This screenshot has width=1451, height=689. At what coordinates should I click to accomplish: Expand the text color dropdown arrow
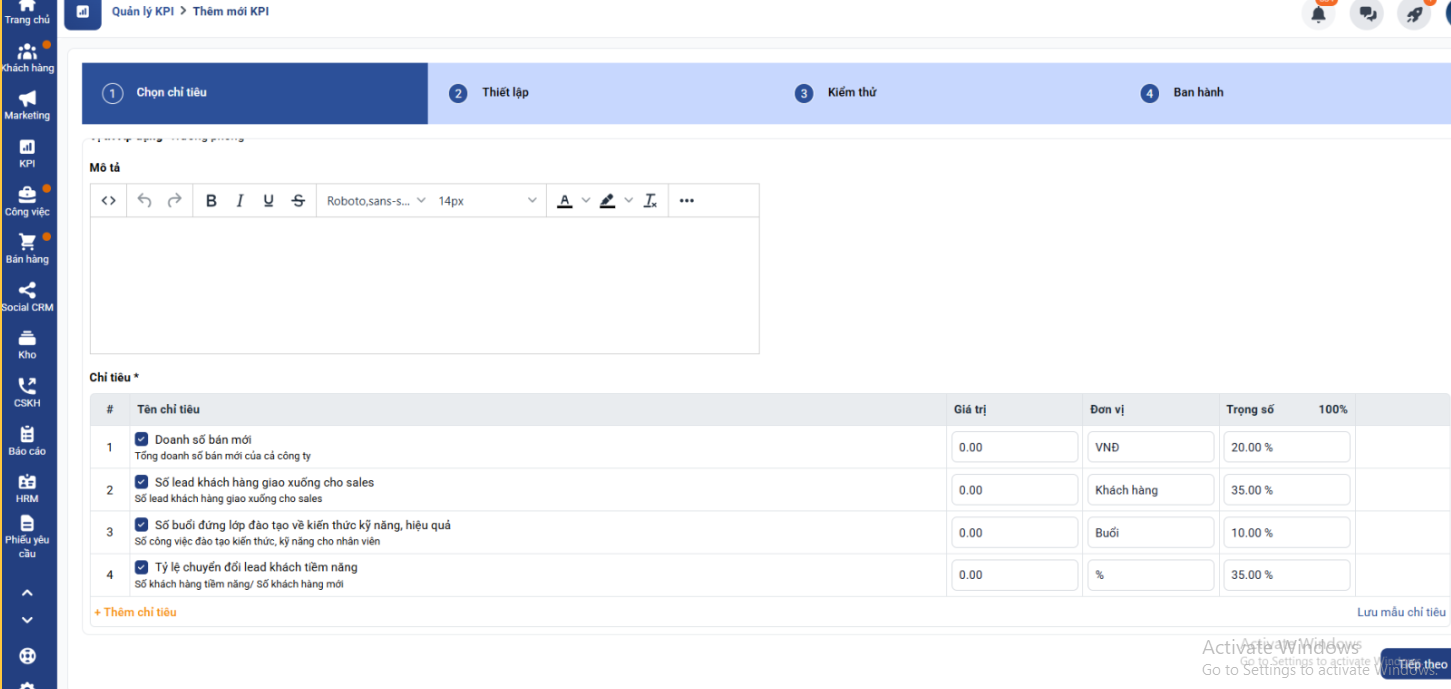click(586, 201)
